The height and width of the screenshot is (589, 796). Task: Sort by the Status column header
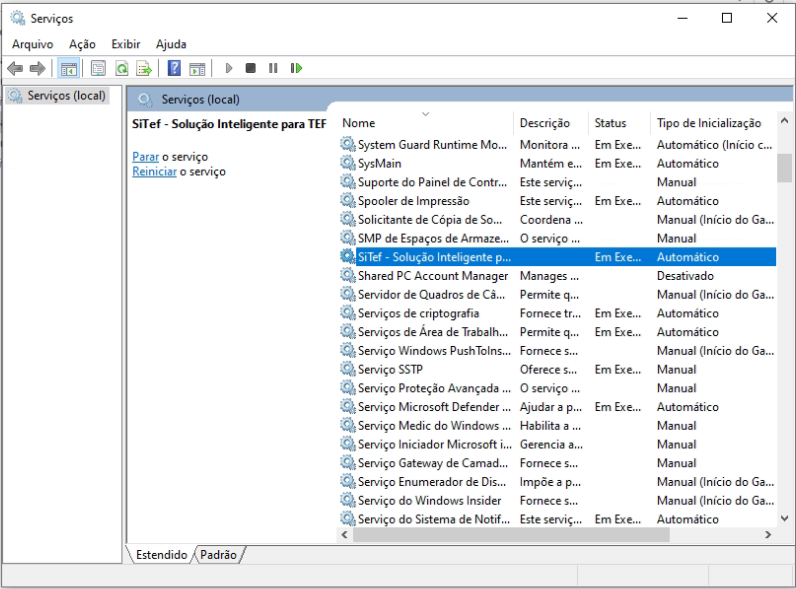pos(619,123)
